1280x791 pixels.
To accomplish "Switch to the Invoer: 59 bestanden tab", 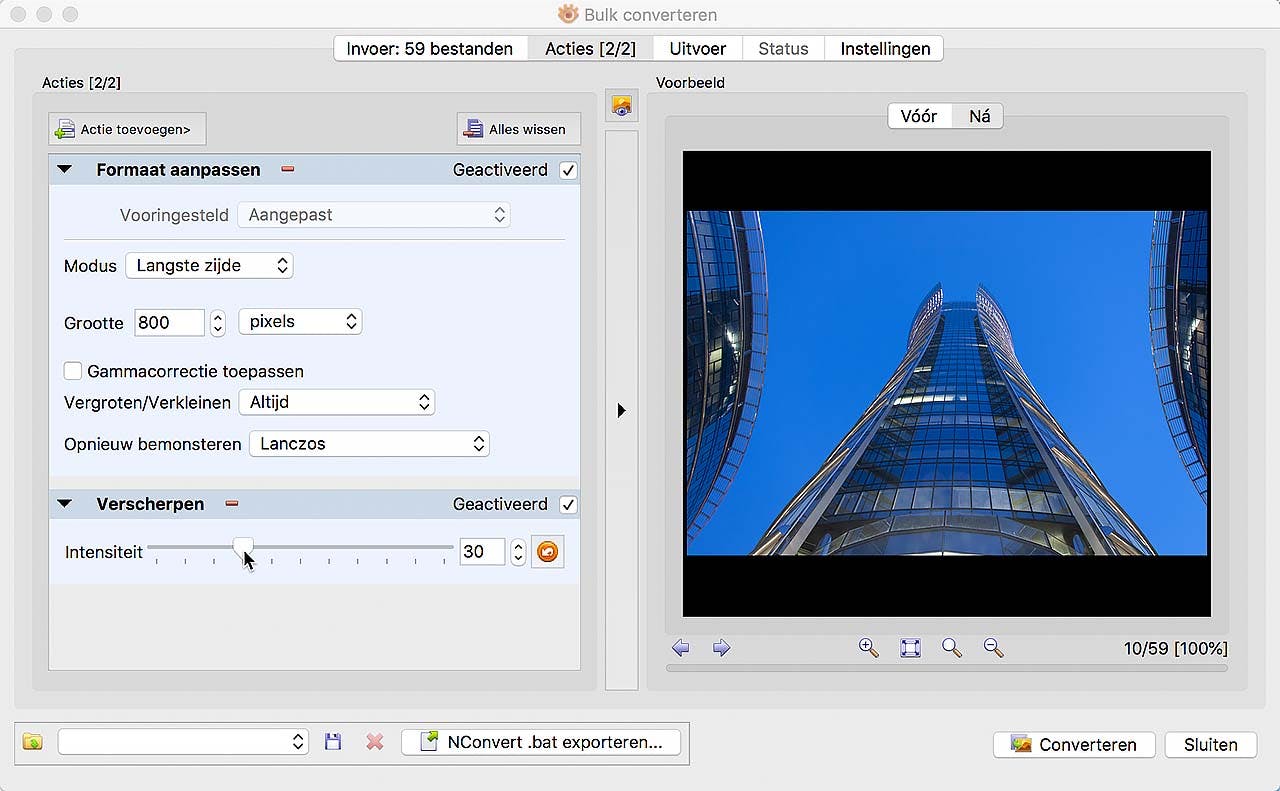I will [x=430, y=48].
